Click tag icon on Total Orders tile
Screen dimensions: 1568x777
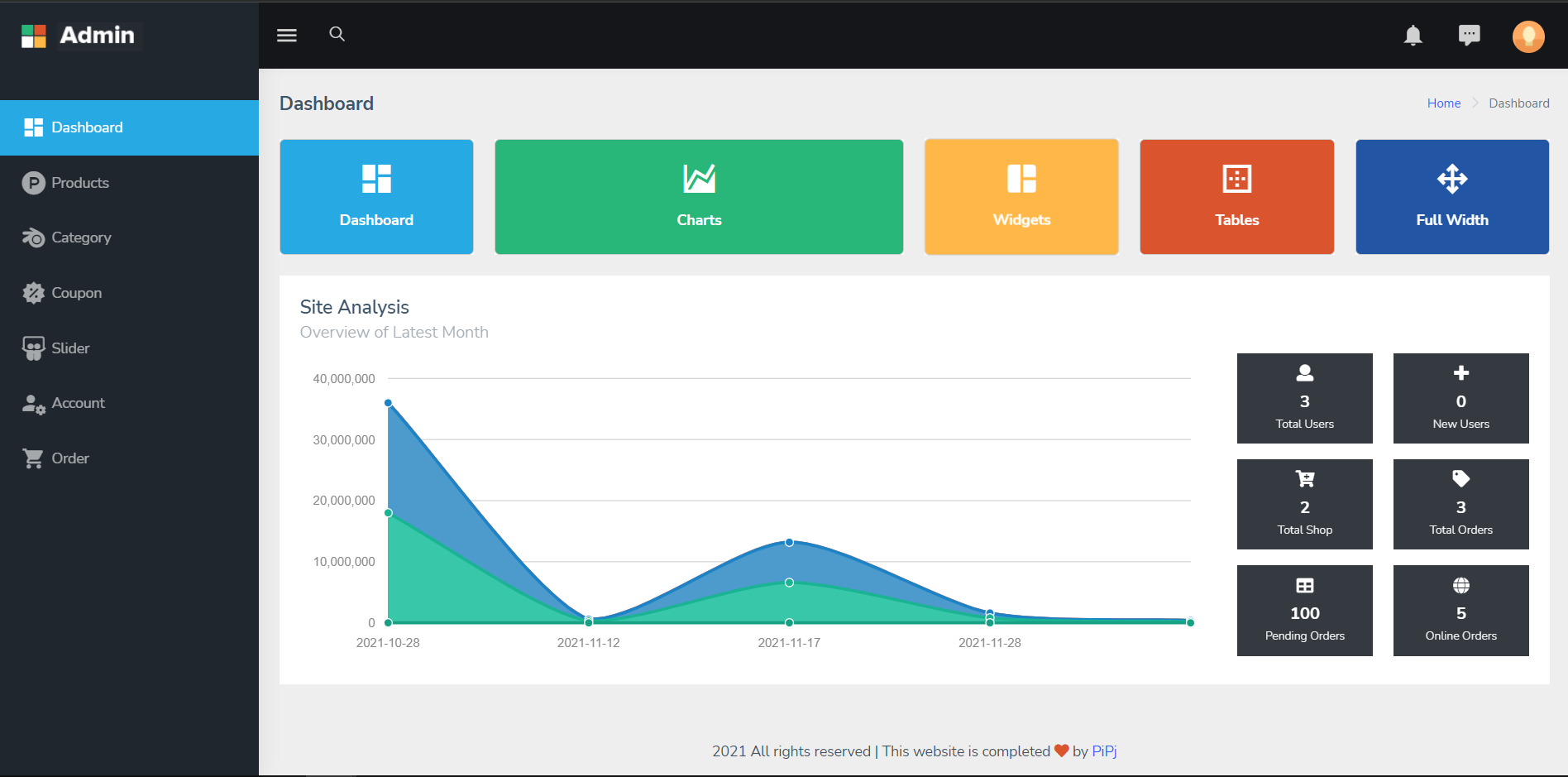(x=1461, y=479)
